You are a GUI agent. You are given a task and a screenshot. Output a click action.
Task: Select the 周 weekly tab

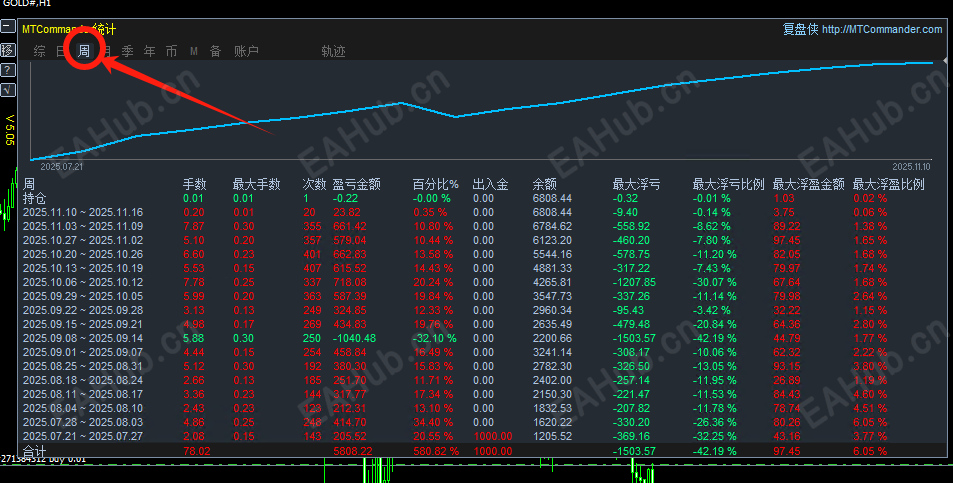coord(84,51)
